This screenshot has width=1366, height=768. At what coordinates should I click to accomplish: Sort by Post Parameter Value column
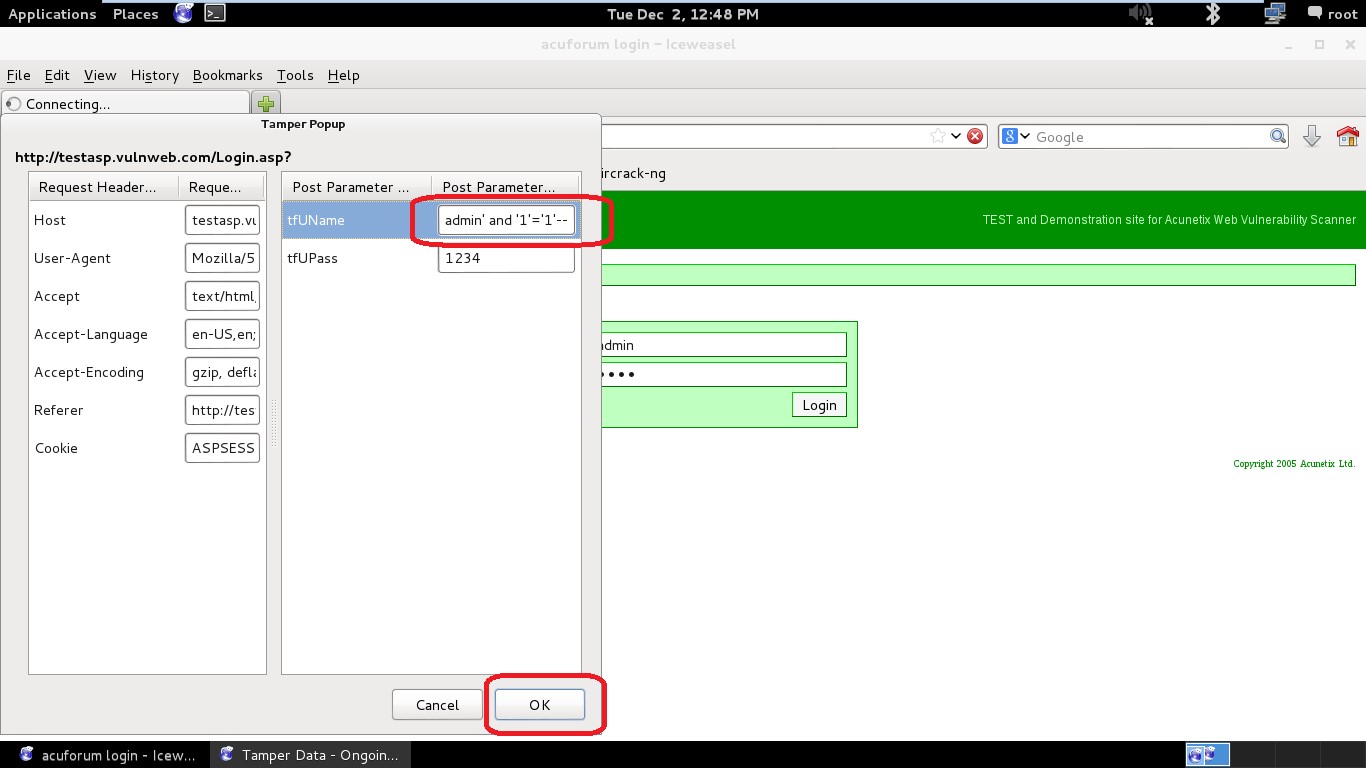pyautogui.click(x=505, y=187)
